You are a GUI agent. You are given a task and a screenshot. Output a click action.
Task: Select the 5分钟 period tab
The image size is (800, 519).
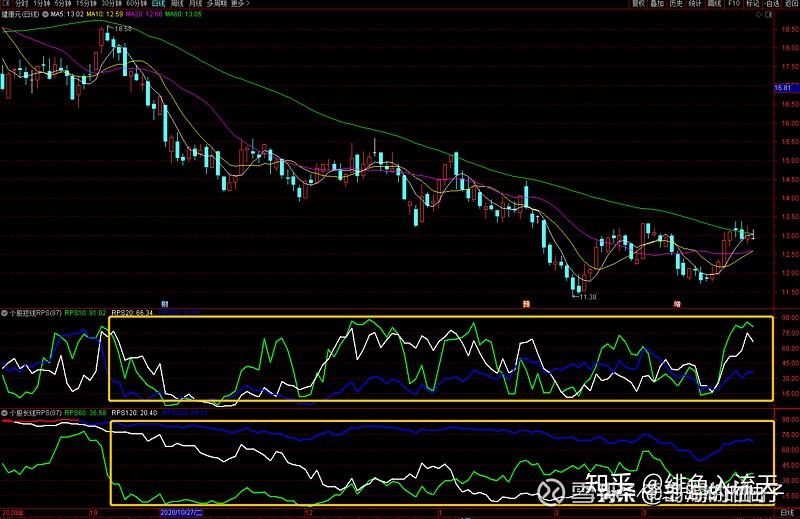point(63,3)
